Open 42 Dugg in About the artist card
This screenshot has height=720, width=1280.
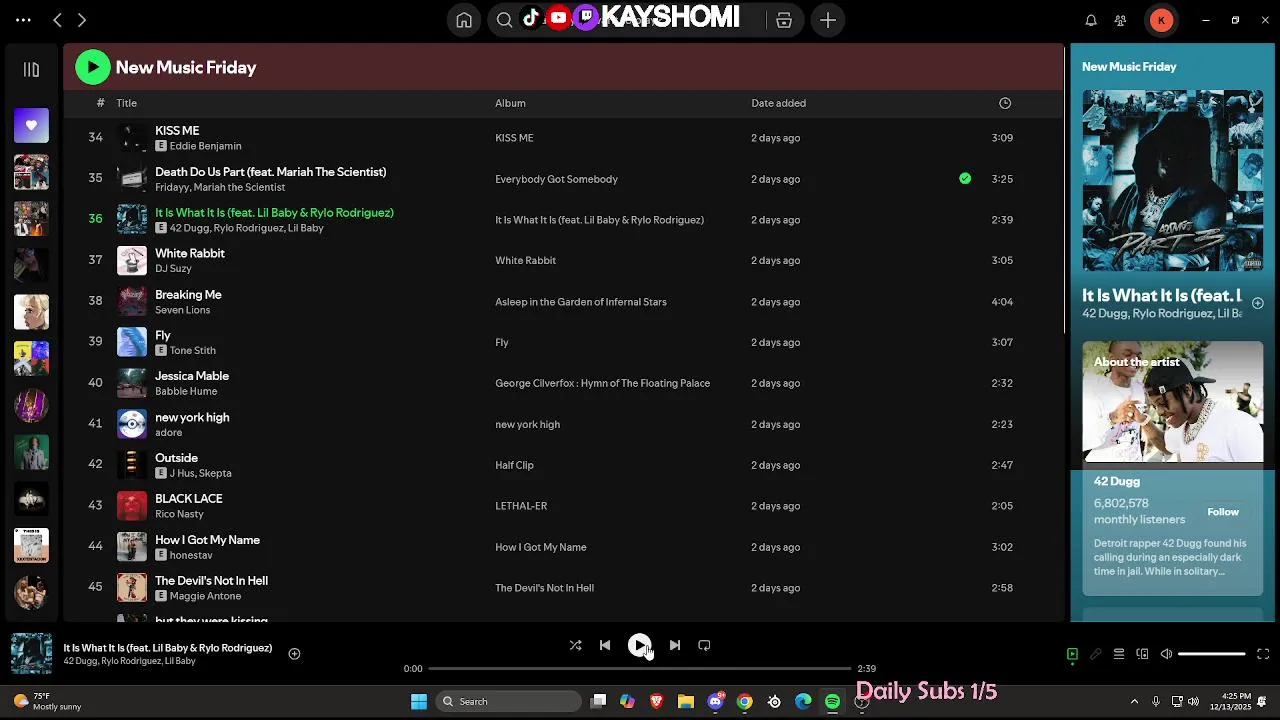click(x=1116, y=481)
